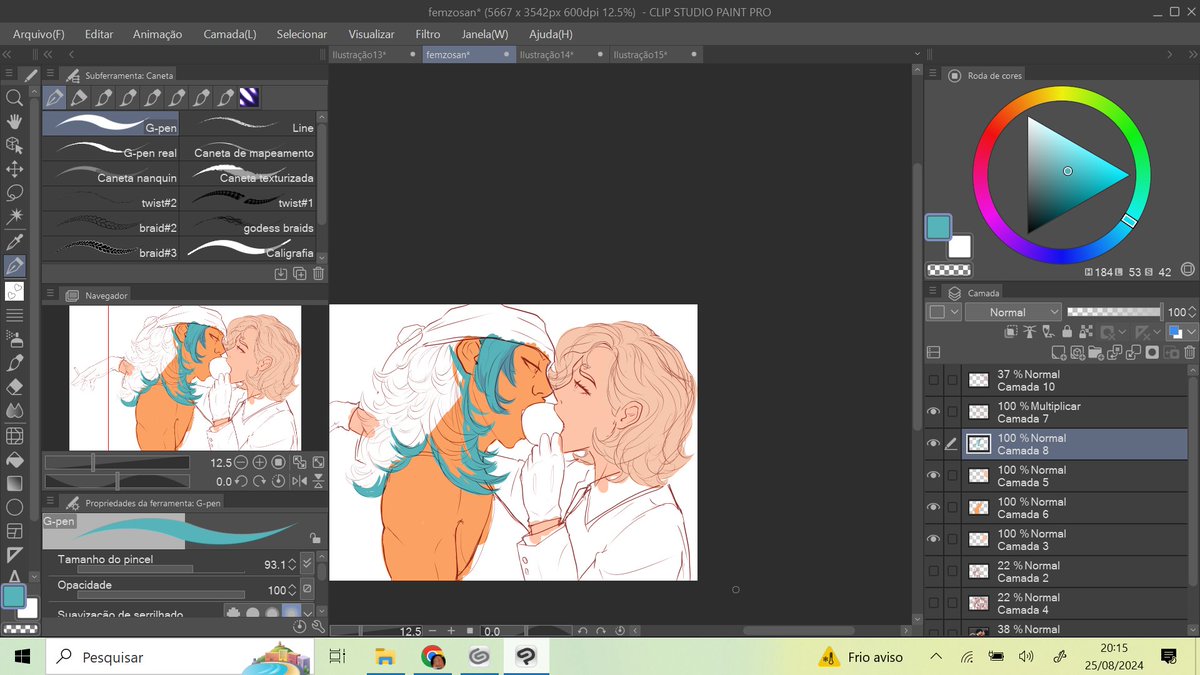Select the Blend tool
The width and height of the screenshot is (1200, 675).
[x=14, y=410]
